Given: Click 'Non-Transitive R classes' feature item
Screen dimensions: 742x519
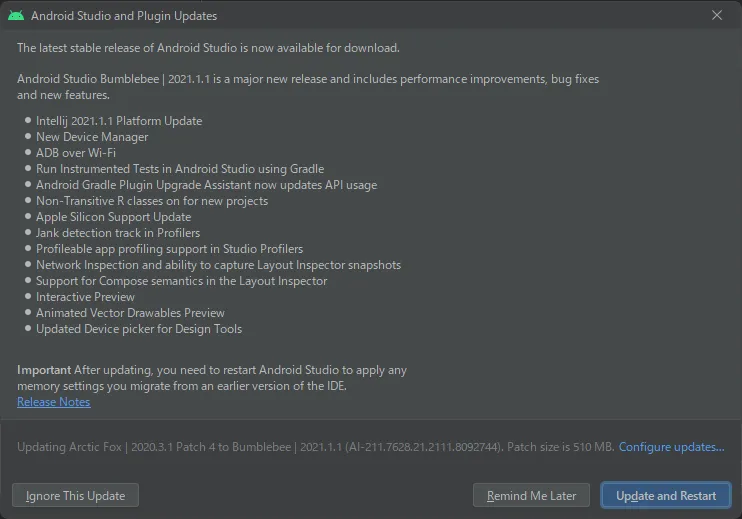Looking at the screenshot, I should pyautogui.click(x=152, y=201).
